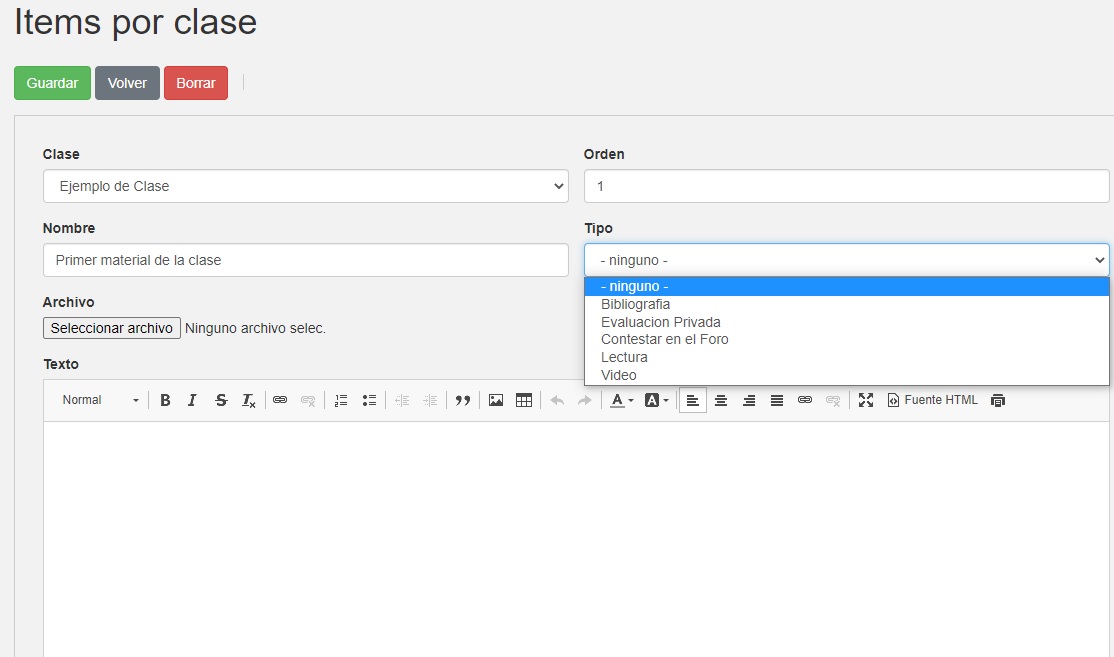Click the Nombre input field
1114x657 pixels.
click(305, 260)
